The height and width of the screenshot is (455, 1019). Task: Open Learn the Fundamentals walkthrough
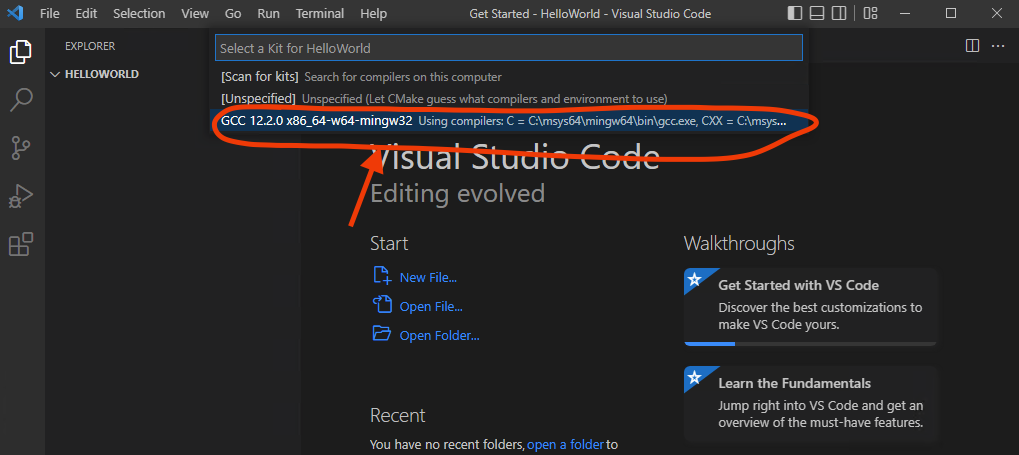[x=810, y=404]
